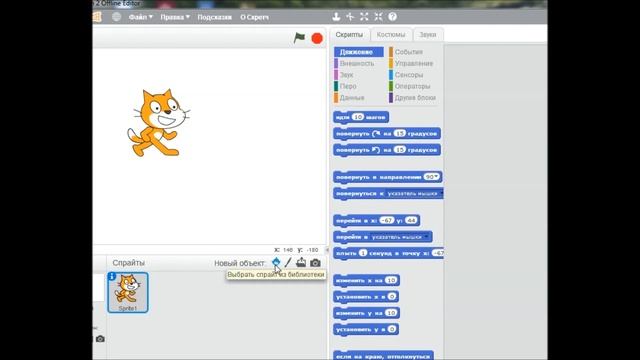Viewport: 640px width, 360px height.
Task: Open block help with the question mark icon
Action: pos(393,17)
